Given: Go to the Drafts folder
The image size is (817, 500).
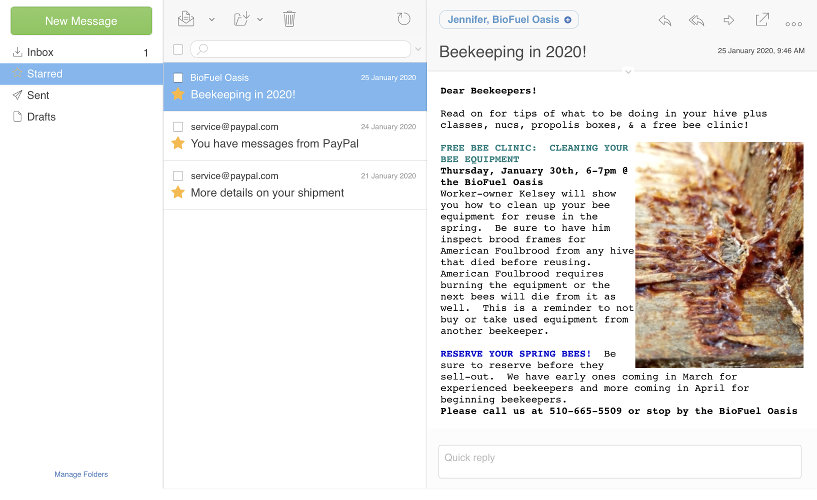Looking at the screenshot, I should [x=41, y=117].
